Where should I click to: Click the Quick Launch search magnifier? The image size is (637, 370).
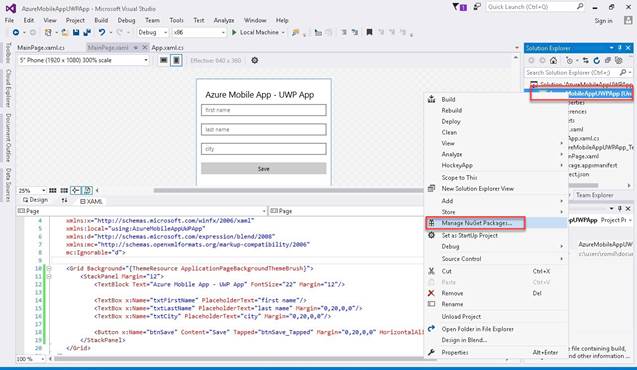[x=580, y=6]
